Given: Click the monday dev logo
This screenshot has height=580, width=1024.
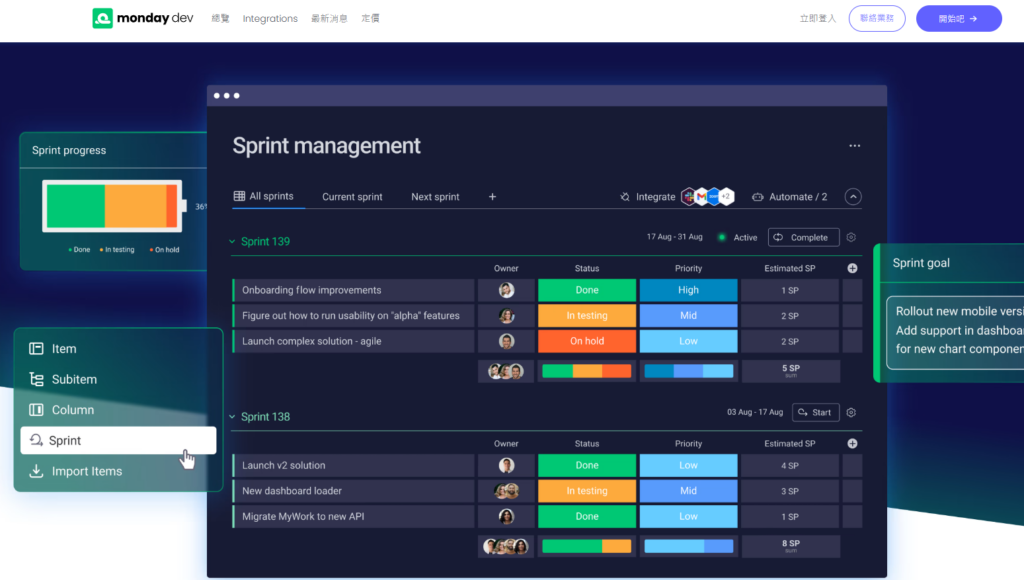Looking at the screenshot, I should pyautogui.click(x=142, y=18).
